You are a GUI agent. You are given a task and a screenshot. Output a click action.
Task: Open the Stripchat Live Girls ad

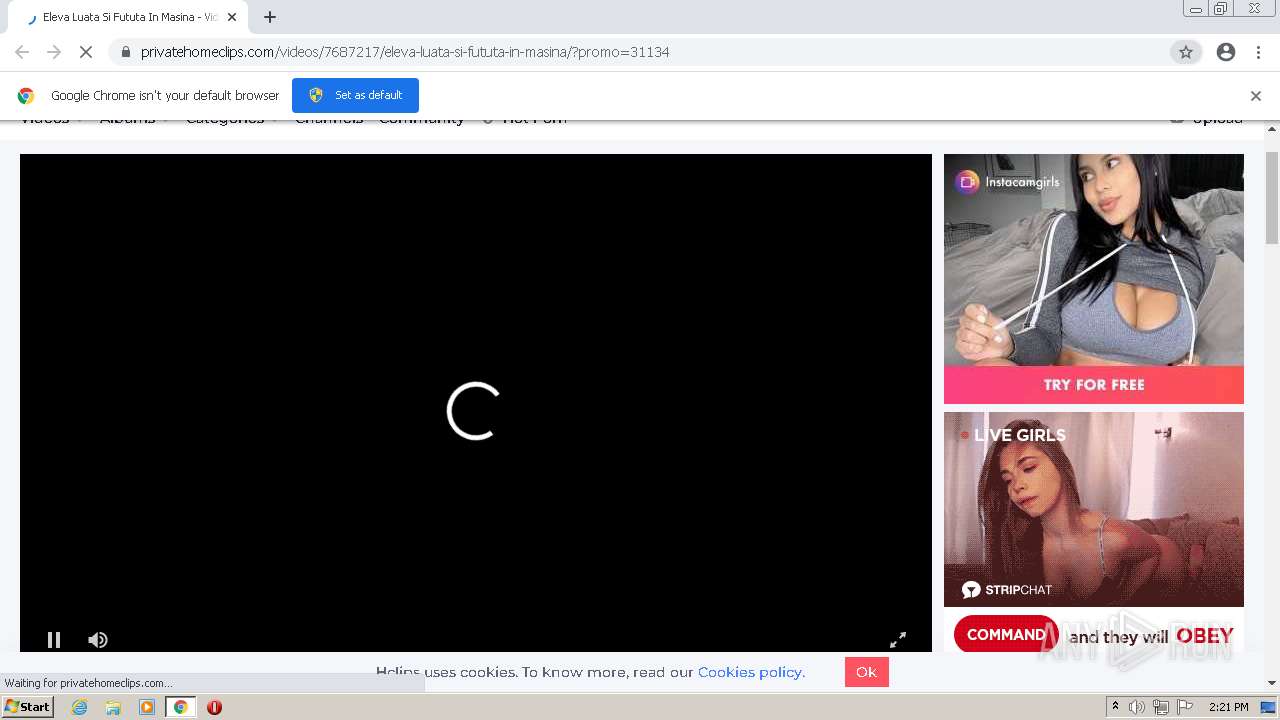point(1094,509)
